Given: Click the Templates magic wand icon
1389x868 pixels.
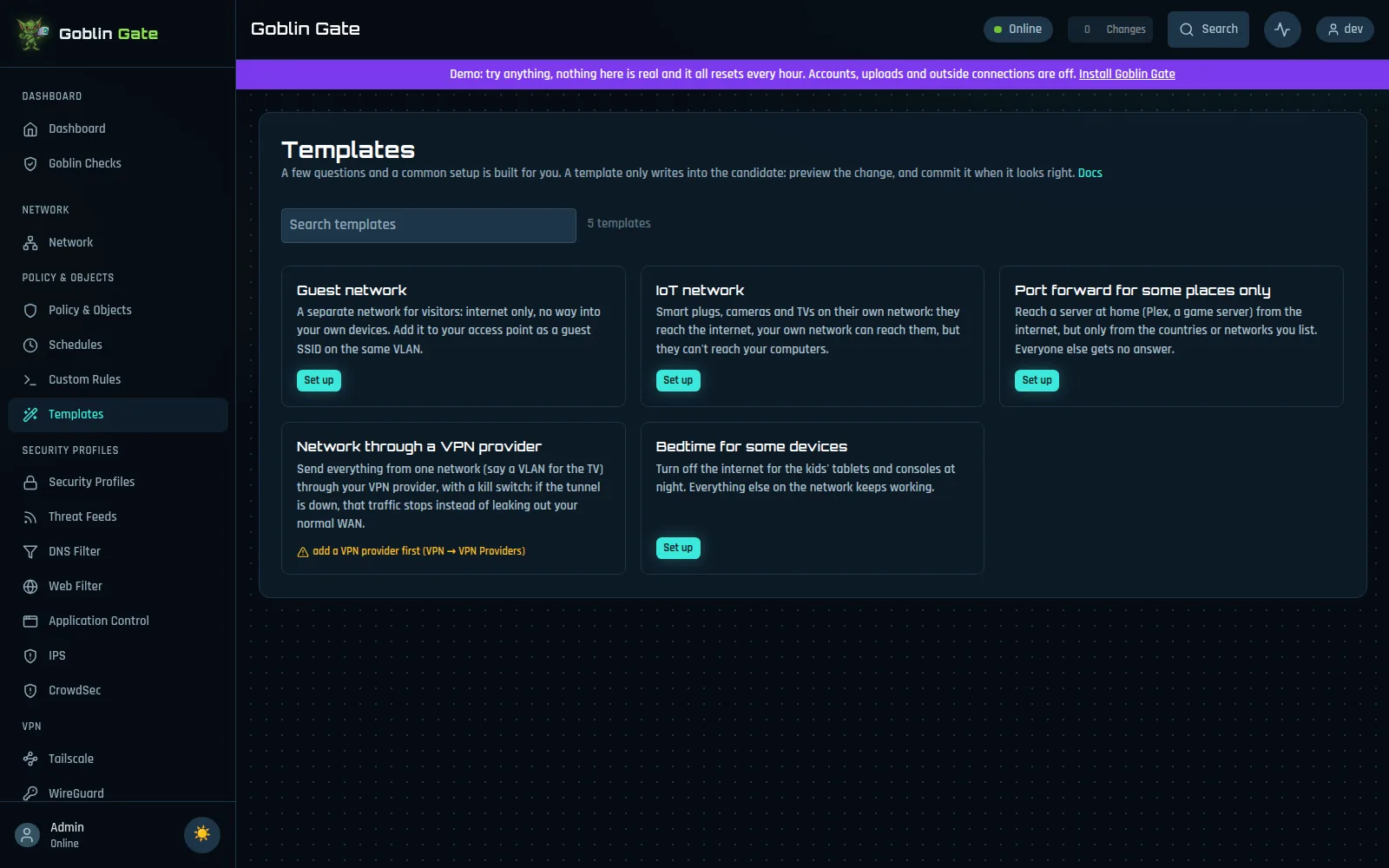Looking at the screenshot, I should (x=30, y=415).
